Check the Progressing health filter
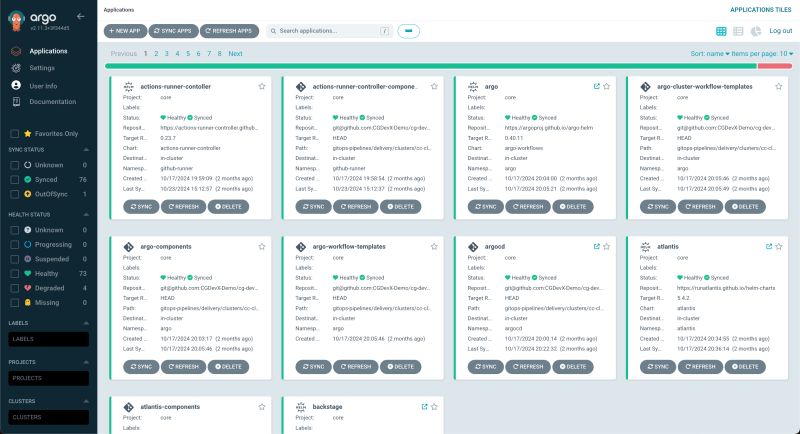This screenshot has width=800, height=434. [x=14, y=244]
